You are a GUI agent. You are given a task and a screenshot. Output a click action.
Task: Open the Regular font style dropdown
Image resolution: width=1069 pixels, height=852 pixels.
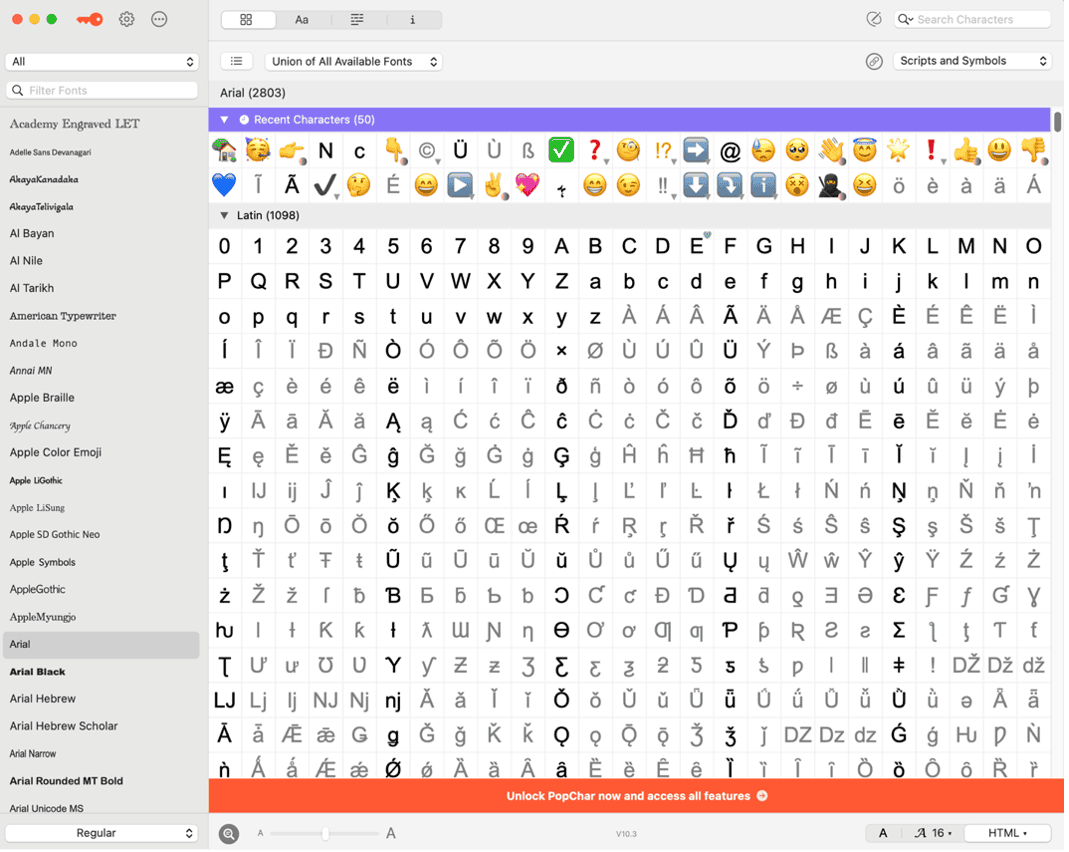[102, 833]
